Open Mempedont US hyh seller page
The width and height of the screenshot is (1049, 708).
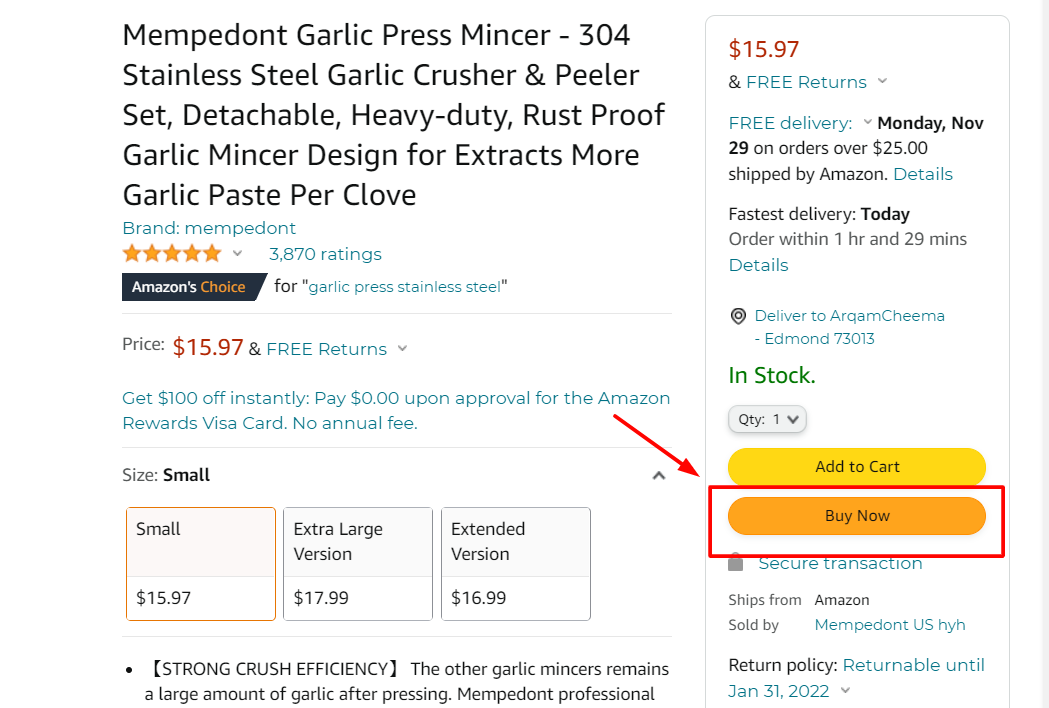click(x=890, y=625)
